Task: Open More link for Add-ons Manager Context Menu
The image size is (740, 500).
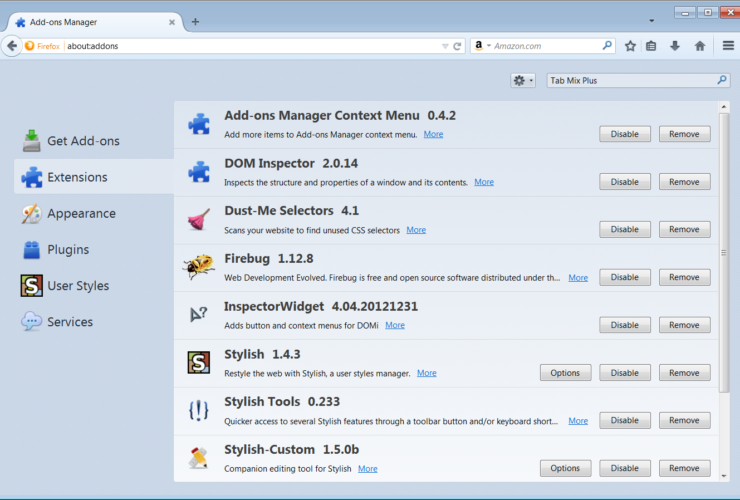Action: pyautogui.click(x=433, y=134)
